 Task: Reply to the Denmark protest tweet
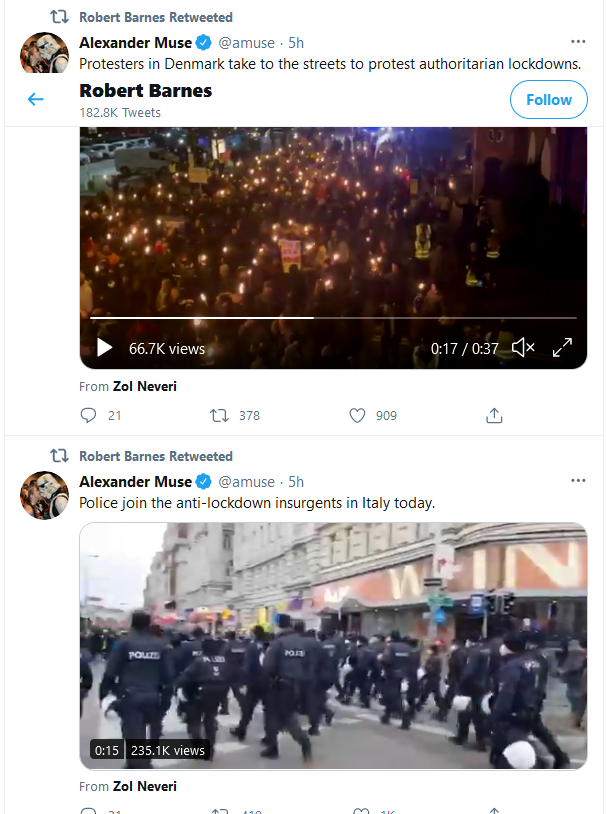point(89,415)
